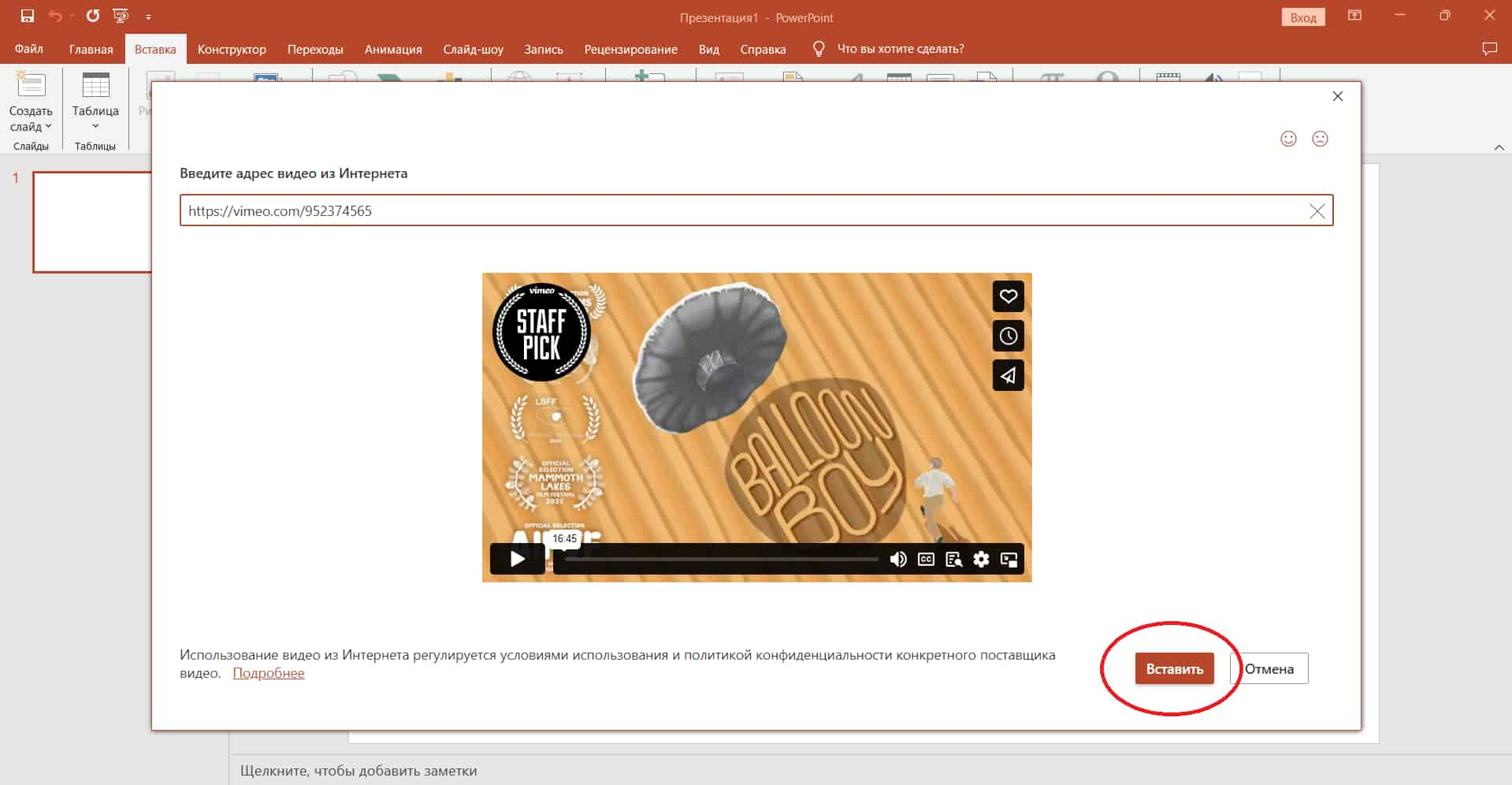The image size is (1512, 785).
Task: Open ribbon display options icon
Action: (1354, 16)
